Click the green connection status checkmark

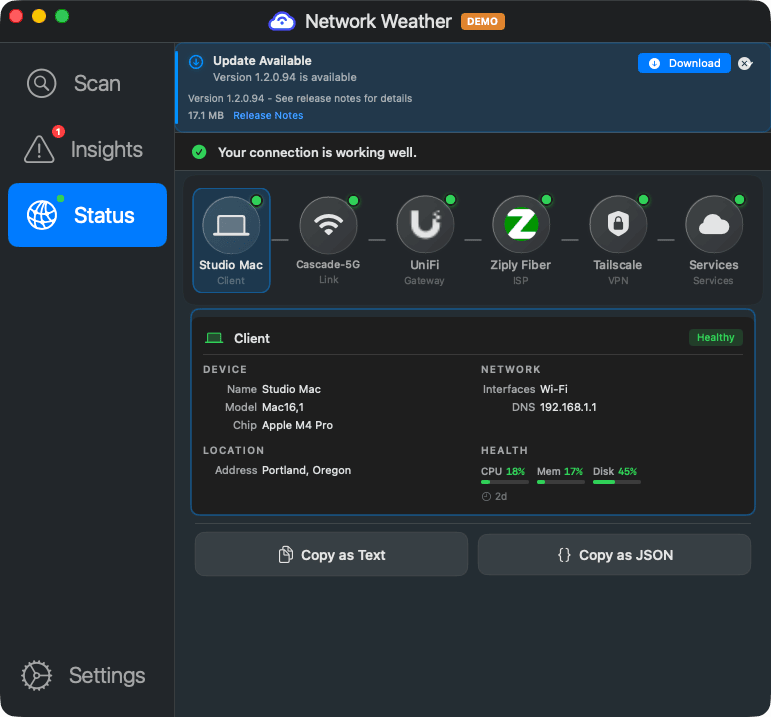199,152
